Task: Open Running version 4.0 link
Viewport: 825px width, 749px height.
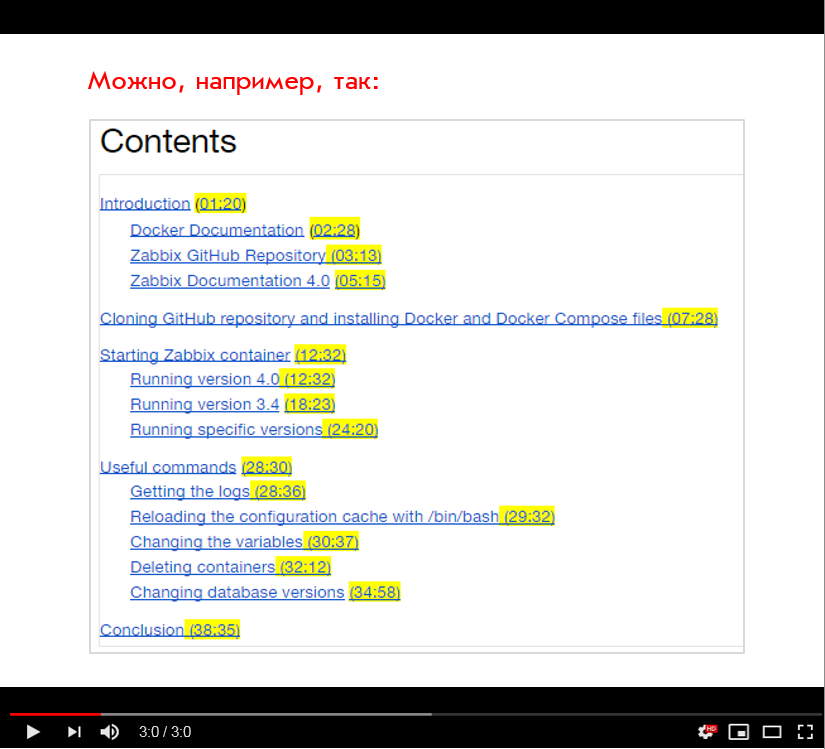Action: pos(205,379)
